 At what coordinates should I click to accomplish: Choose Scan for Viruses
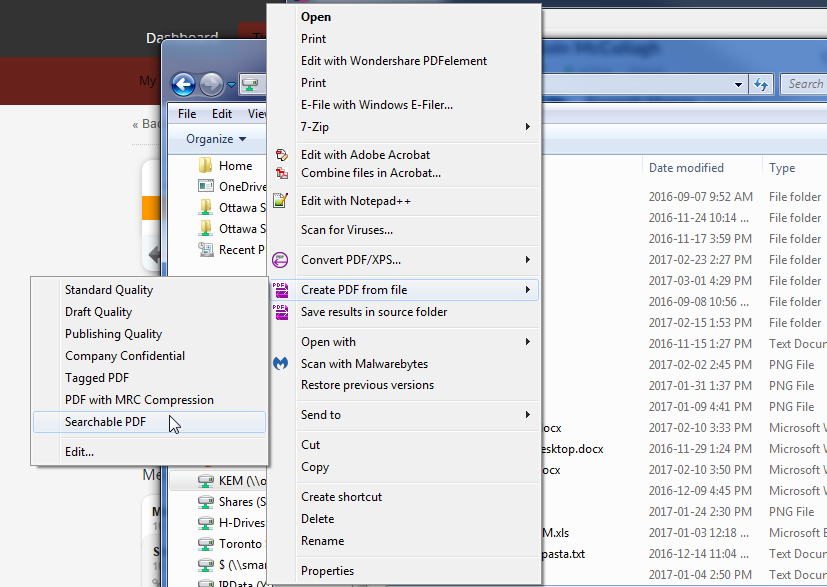pos(347,230)
